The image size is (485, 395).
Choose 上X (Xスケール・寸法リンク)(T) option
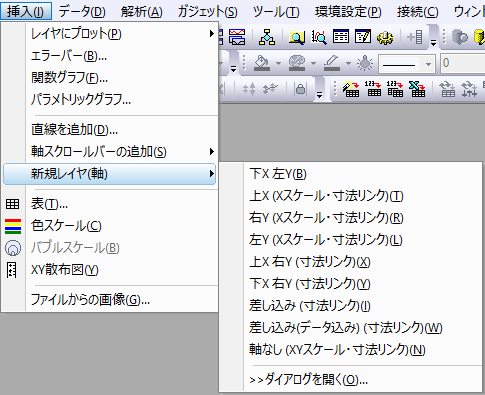coord(351,196)
